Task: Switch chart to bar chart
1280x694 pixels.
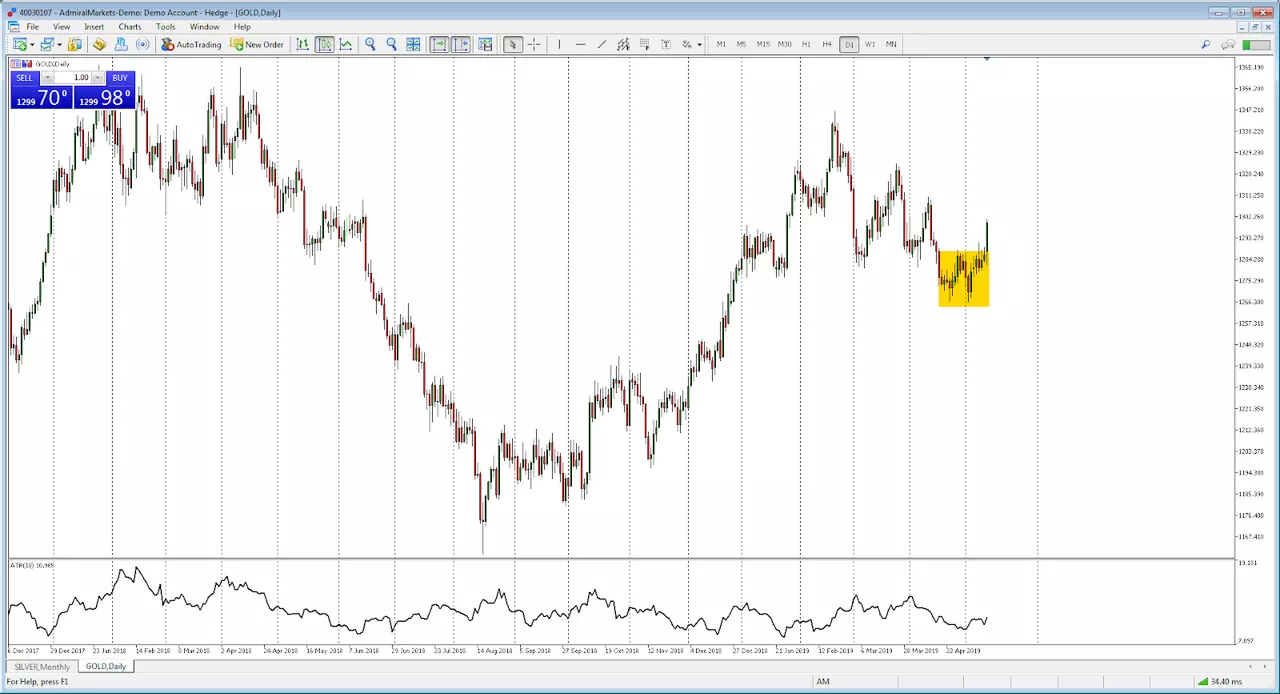Action: [303, 44]
